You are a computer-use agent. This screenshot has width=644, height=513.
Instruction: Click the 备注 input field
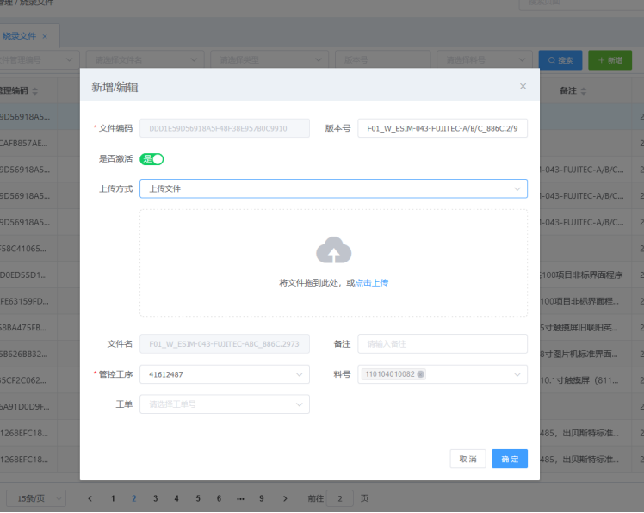click(441, 344)
